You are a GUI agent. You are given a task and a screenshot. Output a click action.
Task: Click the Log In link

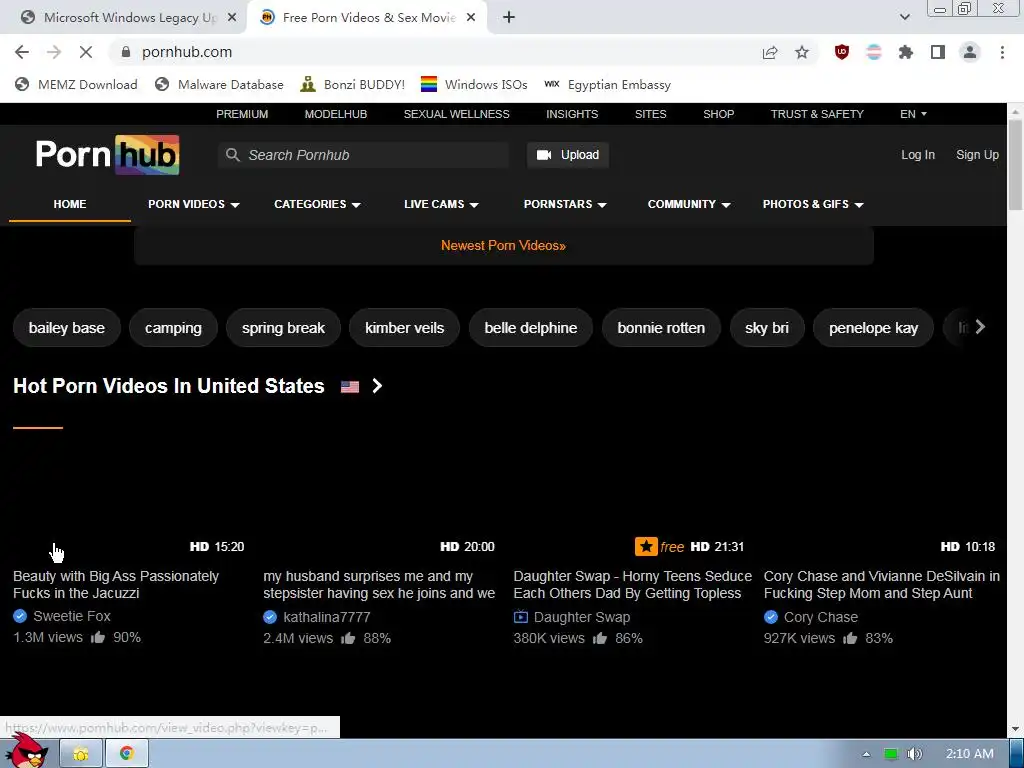[918, 155]
